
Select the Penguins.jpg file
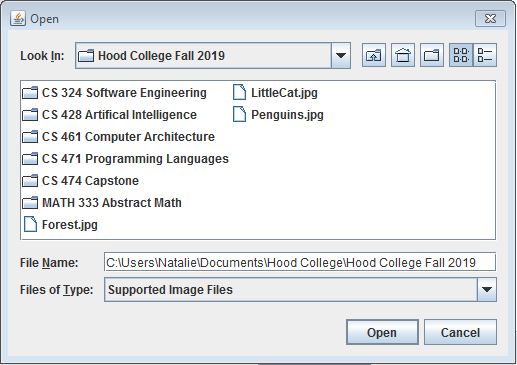[x=278, y=115]
